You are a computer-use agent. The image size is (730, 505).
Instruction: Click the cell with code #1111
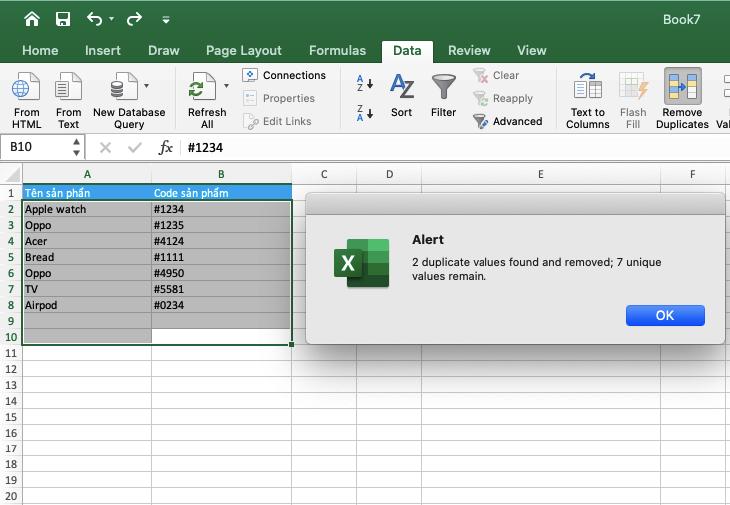click(222, 257)
